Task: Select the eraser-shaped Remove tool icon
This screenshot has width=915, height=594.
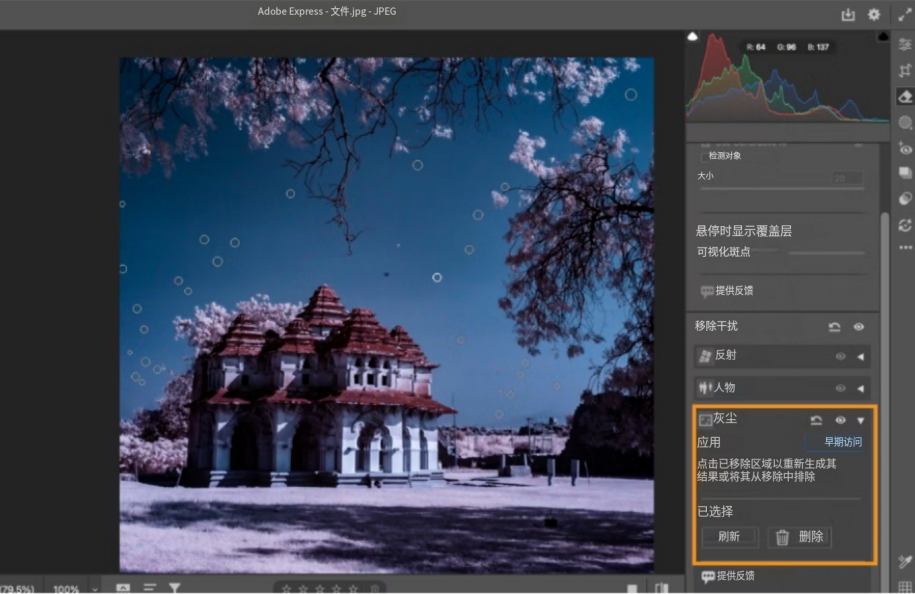Action: [905, 96]
